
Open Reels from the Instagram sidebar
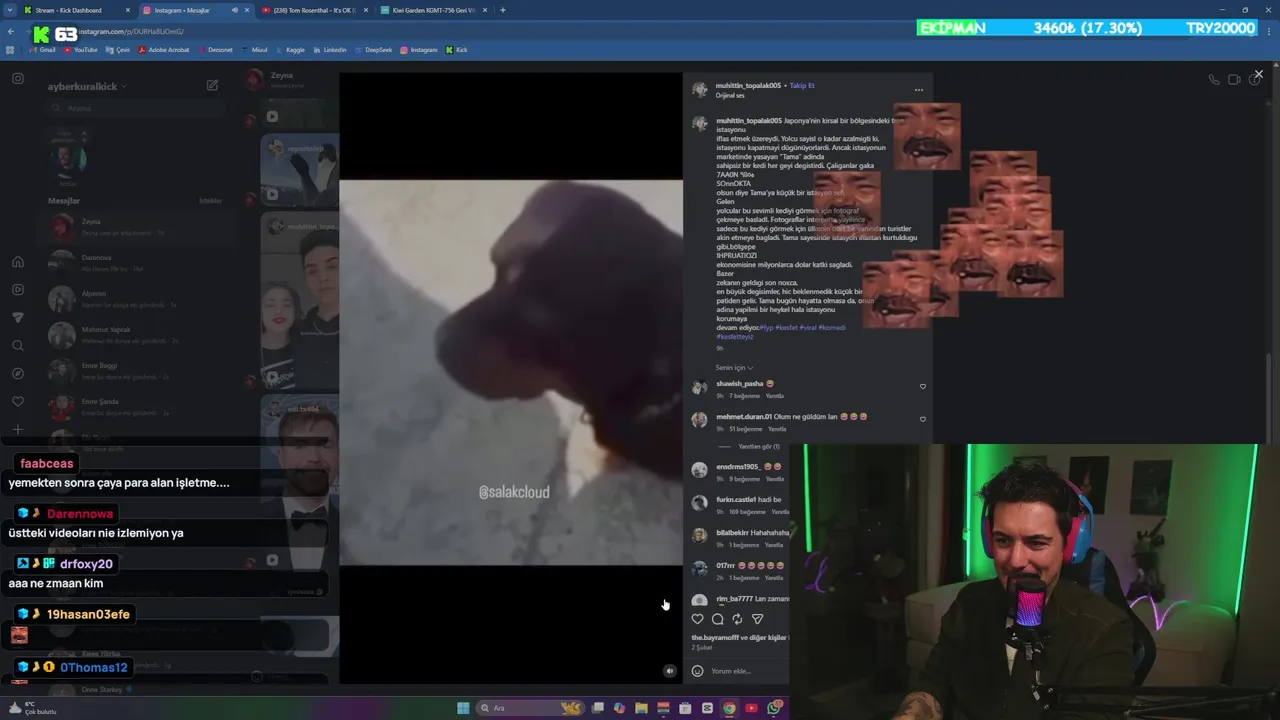(x=17, y=290)
